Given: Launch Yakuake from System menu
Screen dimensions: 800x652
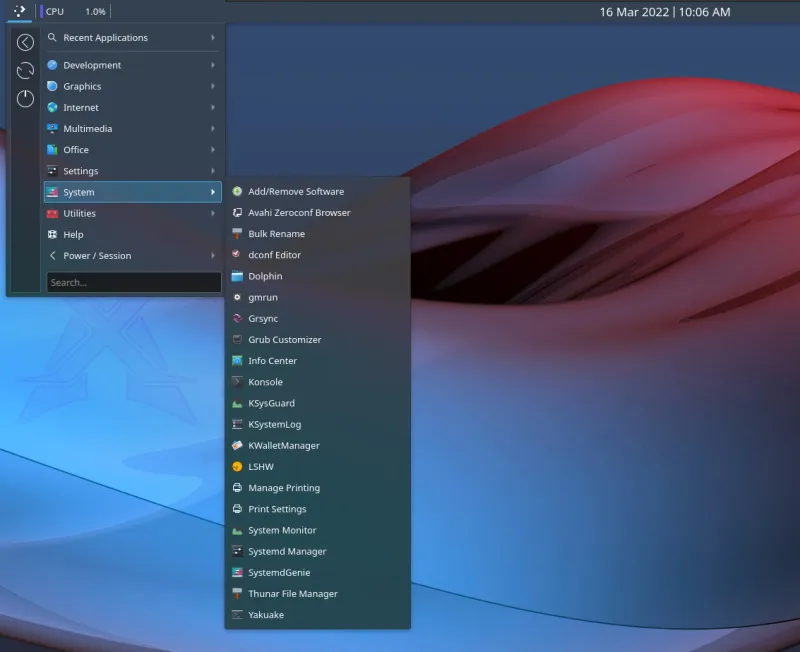Looking at the screenshot, I should click(266, 615).
